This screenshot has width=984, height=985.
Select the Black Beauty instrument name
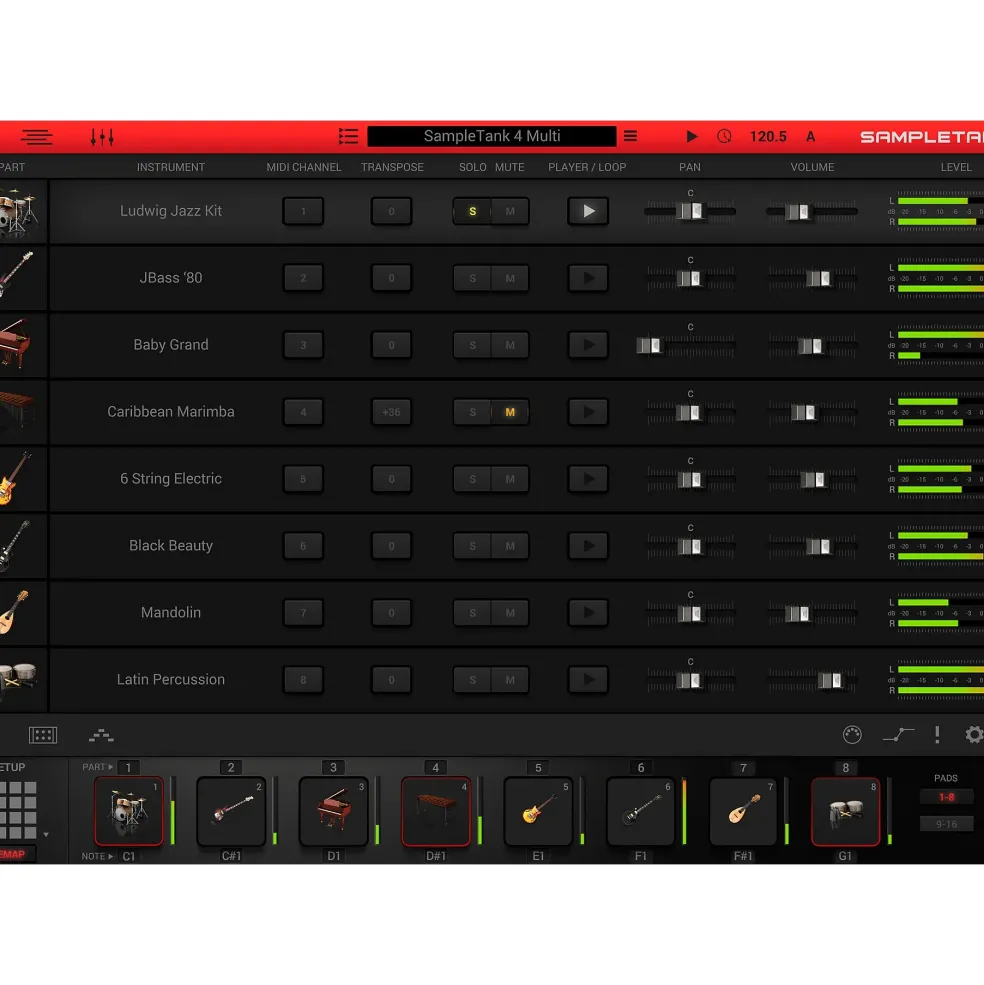click(171, 546)
